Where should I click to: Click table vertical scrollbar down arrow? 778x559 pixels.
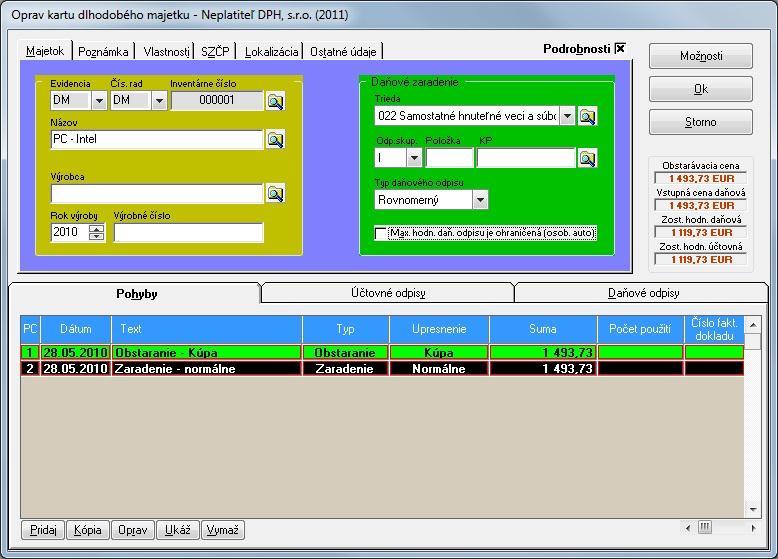coord(753,509)
